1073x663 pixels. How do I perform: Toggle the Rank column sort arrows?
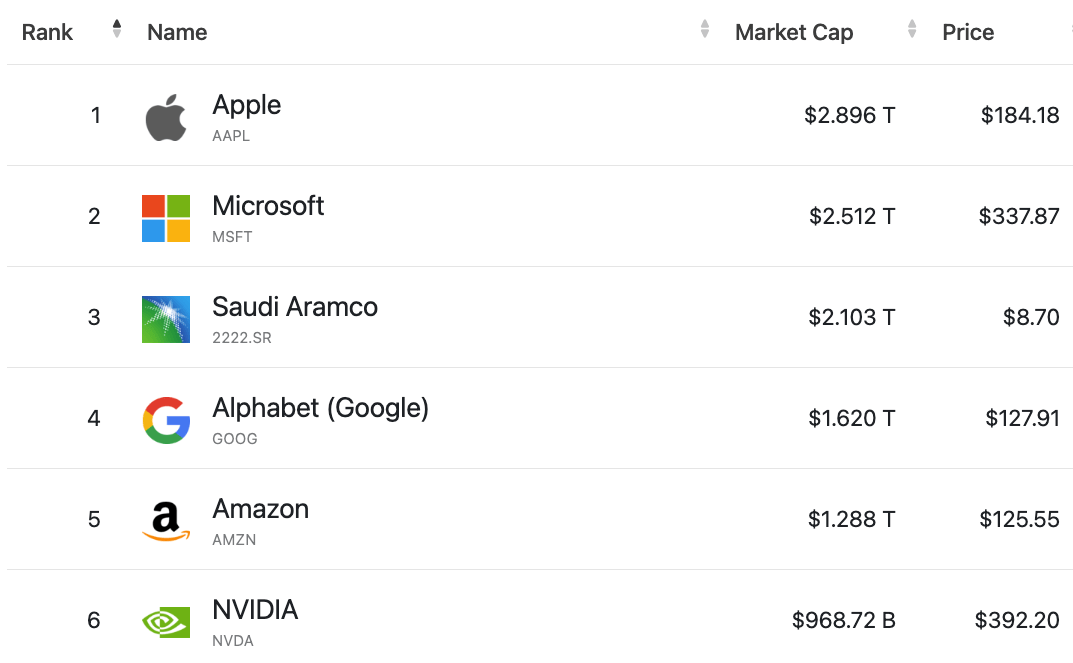[117, 29]
